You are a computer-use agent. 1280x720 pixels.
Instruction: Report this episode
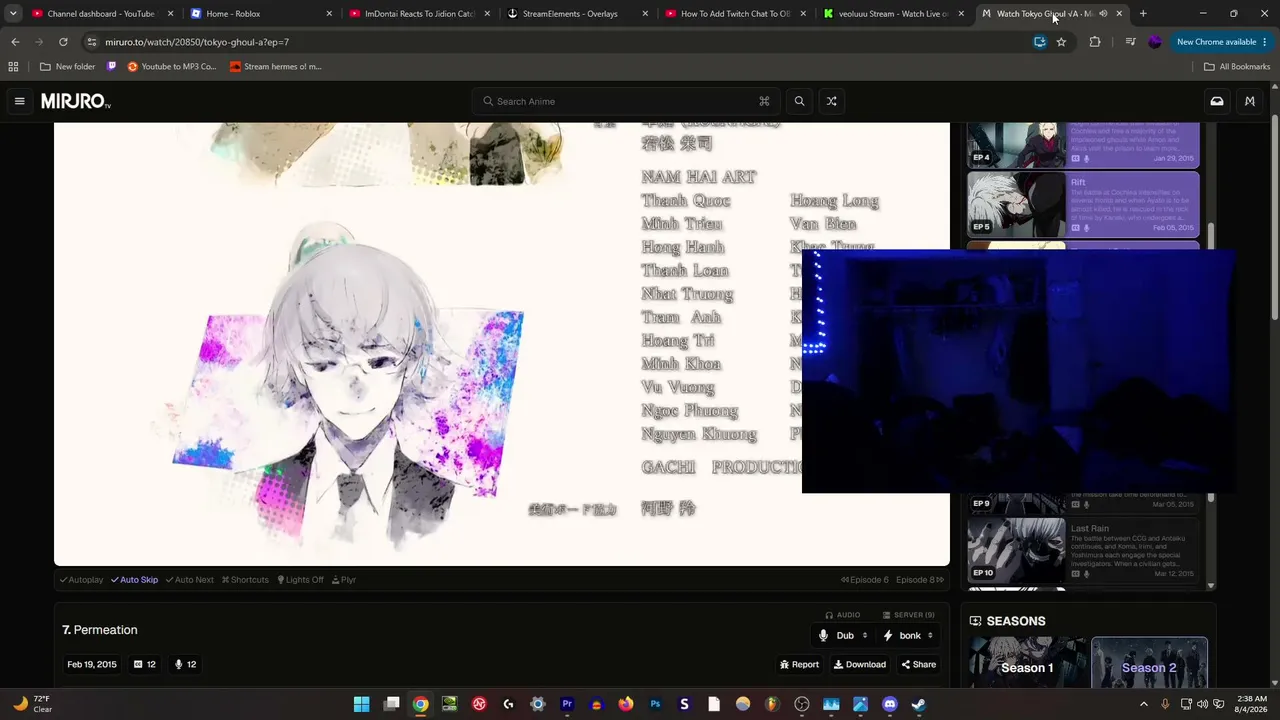pos(799,665)
